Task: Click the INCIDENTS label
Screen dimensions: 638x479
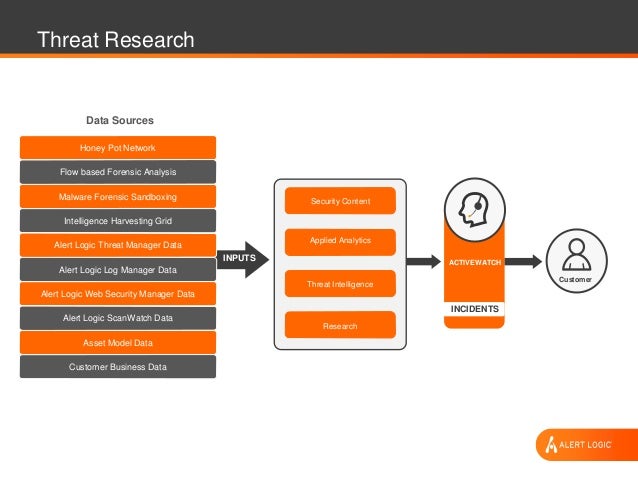Action: [474, 309]
